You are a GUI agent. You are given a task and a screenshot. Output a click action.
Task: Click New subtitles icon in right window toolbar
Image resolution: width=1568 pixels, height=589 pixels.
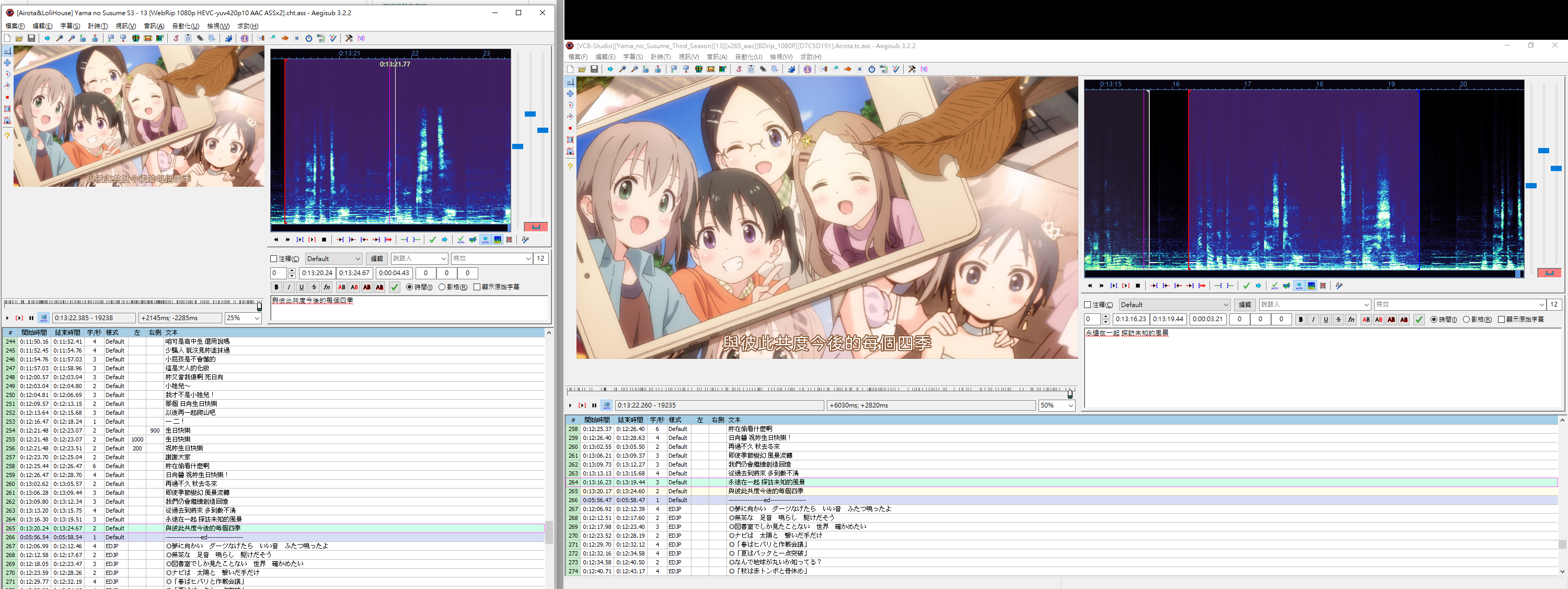(570, 70)
